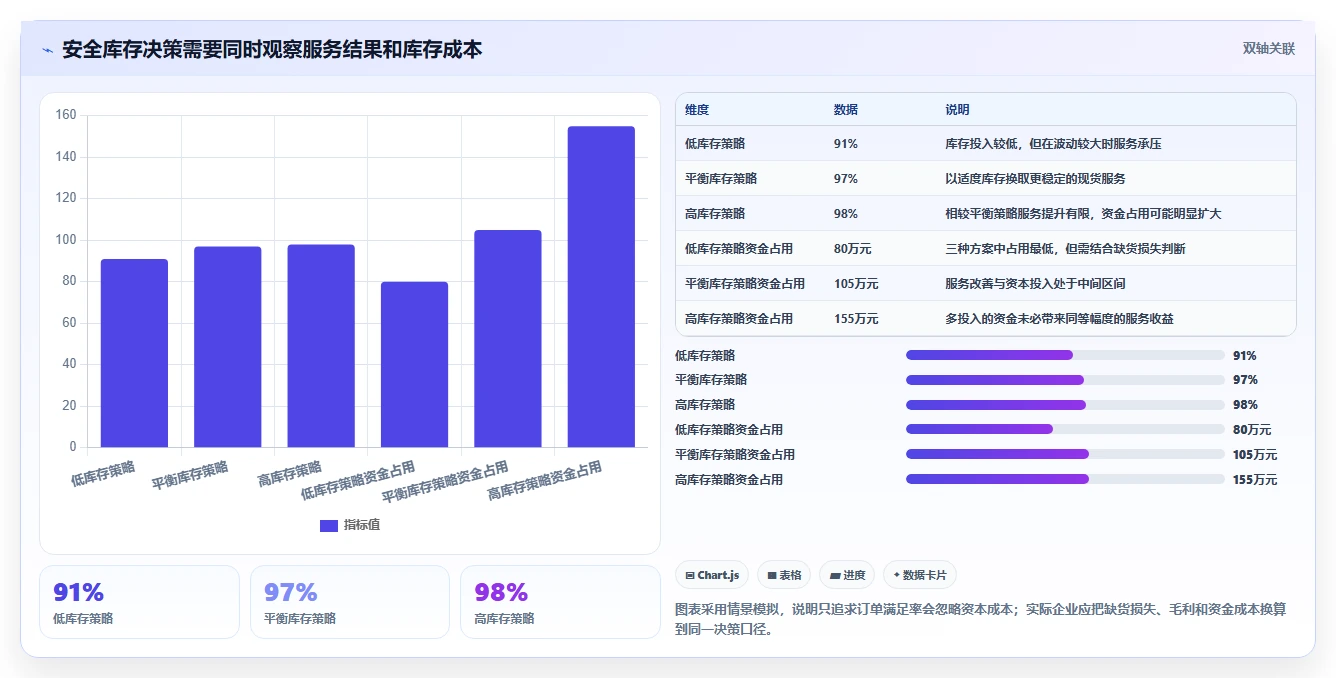Click the lightning icon beside the title
The height and width of the screenshot is (678, 1336).
click(48, 50)
